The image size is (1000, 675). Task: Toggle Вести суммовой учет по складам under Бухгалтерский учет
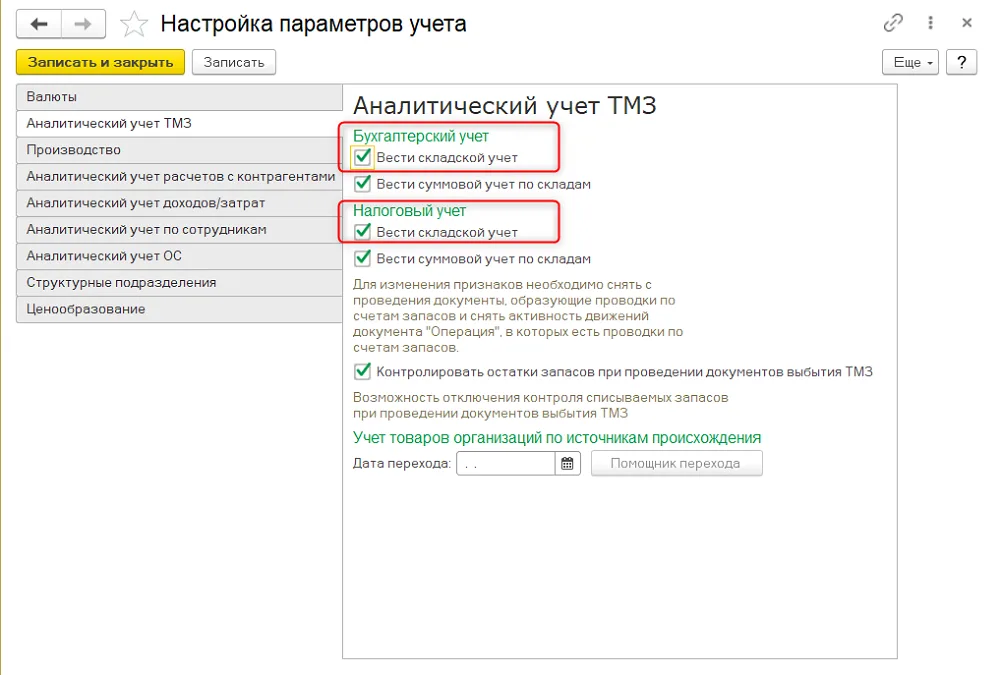[x=362, y=184]
